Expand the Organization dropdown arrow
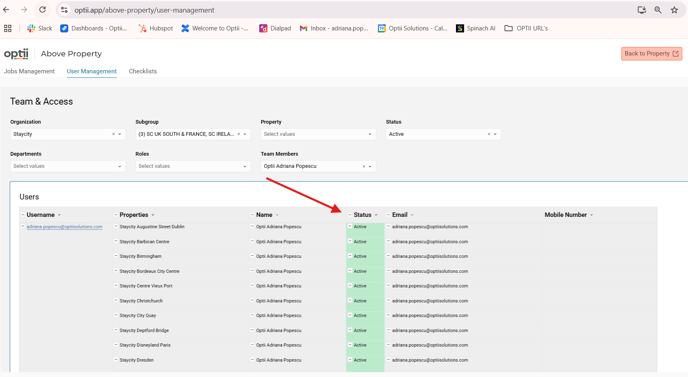 tap(119, 134)
